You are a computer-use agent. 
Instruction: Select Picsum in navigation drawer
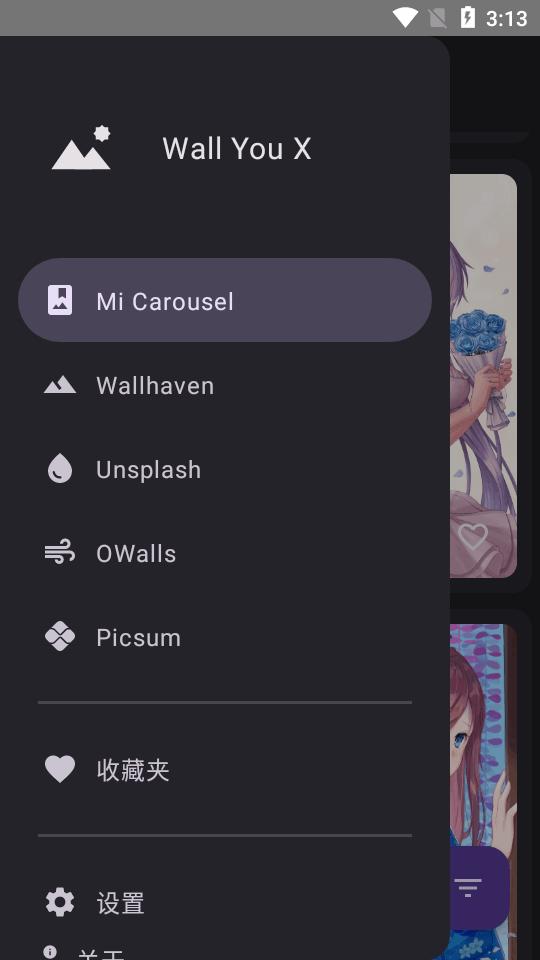coord(225,637)
